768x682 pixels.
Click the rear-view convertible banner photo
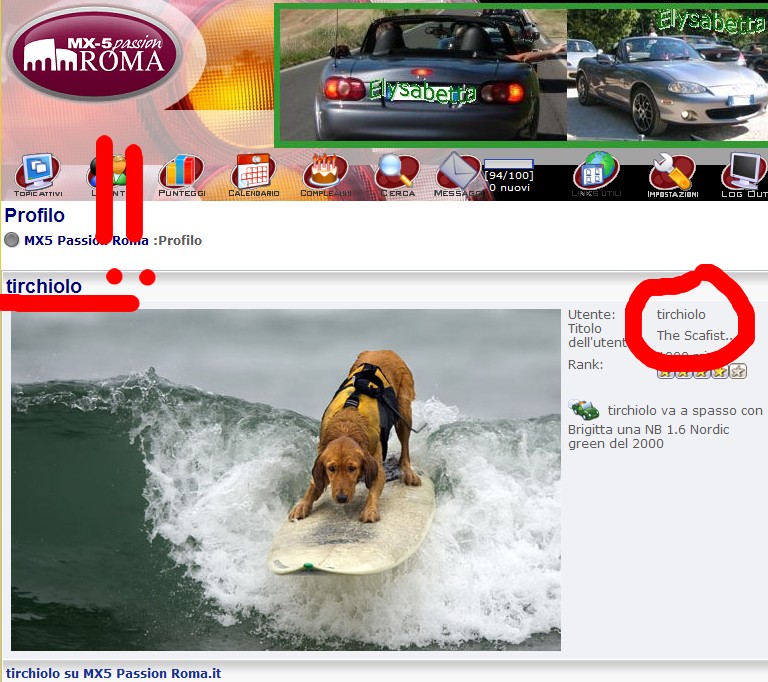[x=422, y=75]
